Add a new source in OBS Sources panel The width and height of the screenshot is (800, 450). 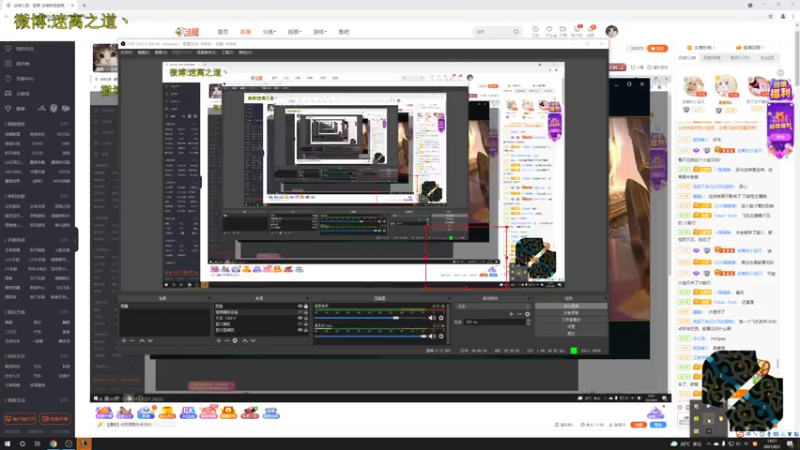pyautogui.click(x=219, y=340)
